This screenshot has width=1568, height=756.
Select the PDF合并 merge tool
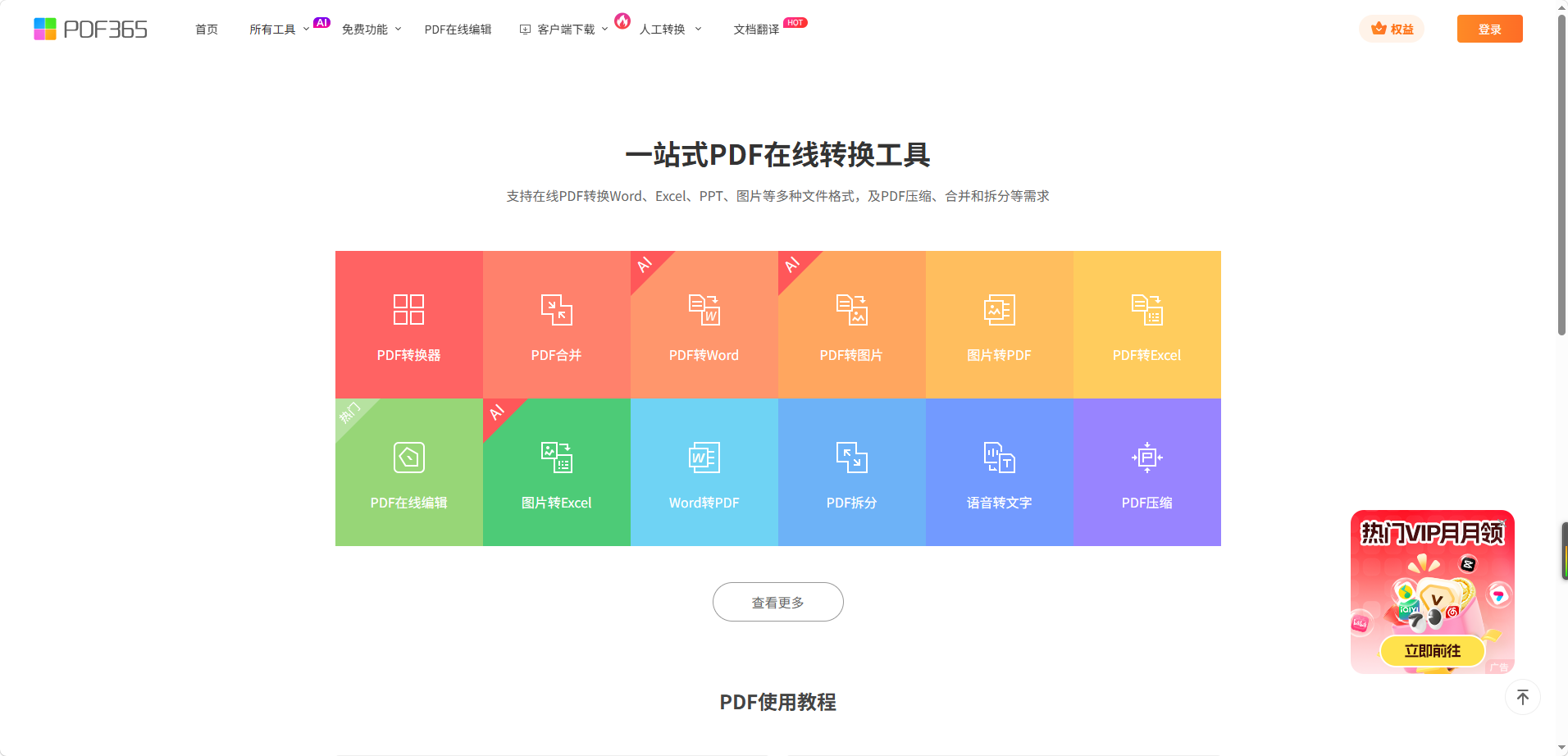556,325
